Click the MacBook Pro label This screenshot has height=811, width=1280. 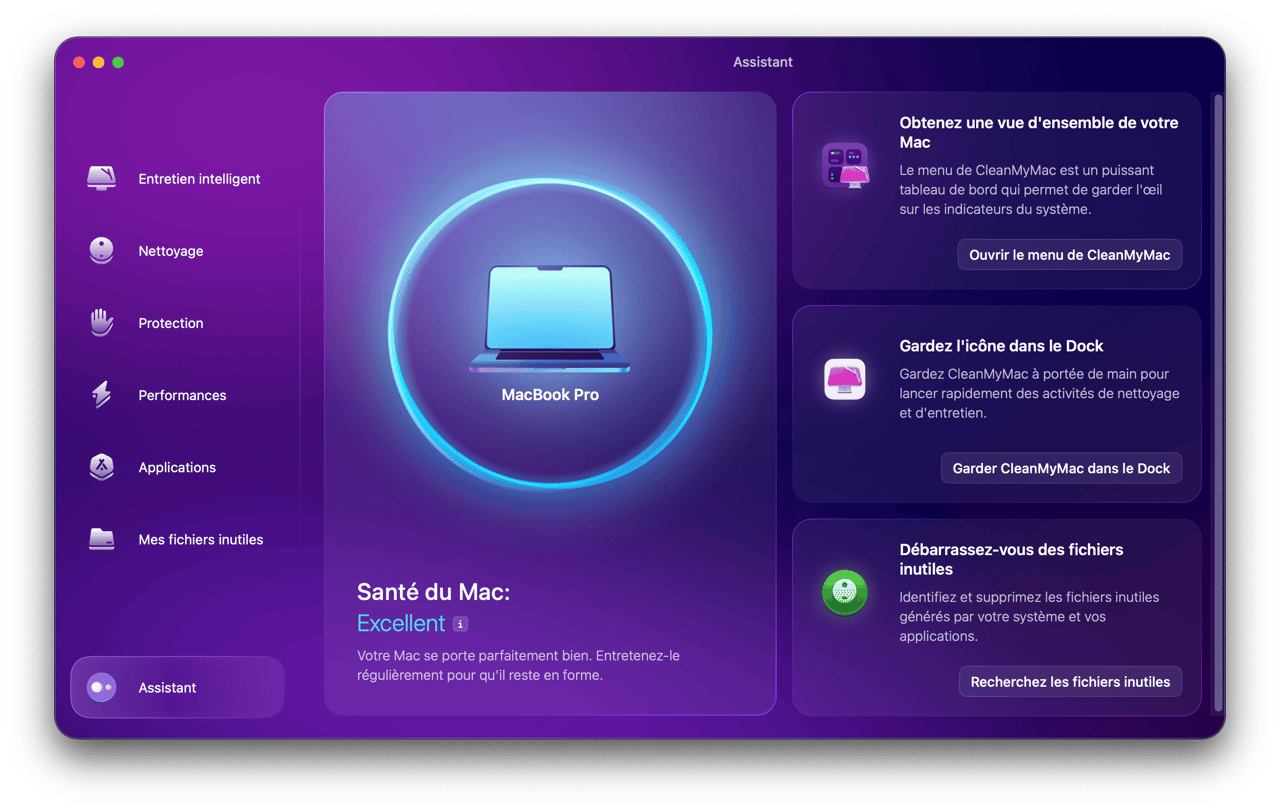pos(550,395)
